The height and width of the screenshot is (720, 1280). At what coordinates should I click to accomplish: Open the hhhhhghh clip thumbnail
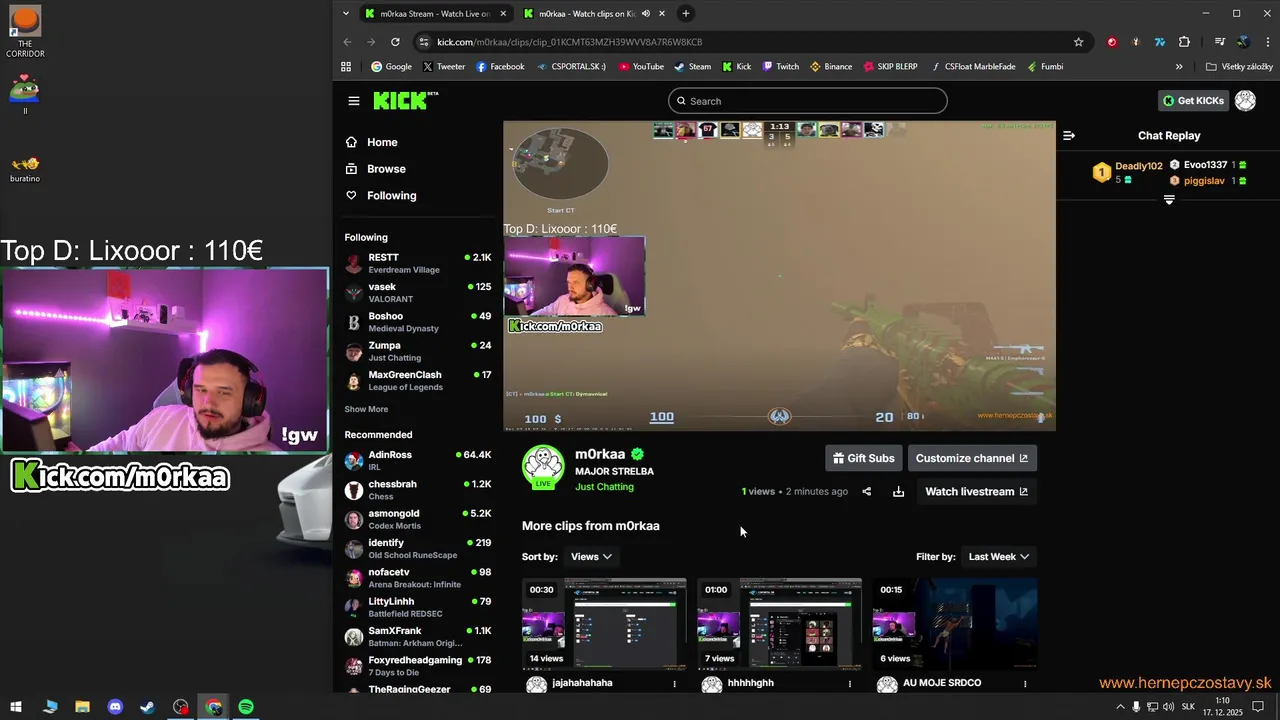[779, 624]
